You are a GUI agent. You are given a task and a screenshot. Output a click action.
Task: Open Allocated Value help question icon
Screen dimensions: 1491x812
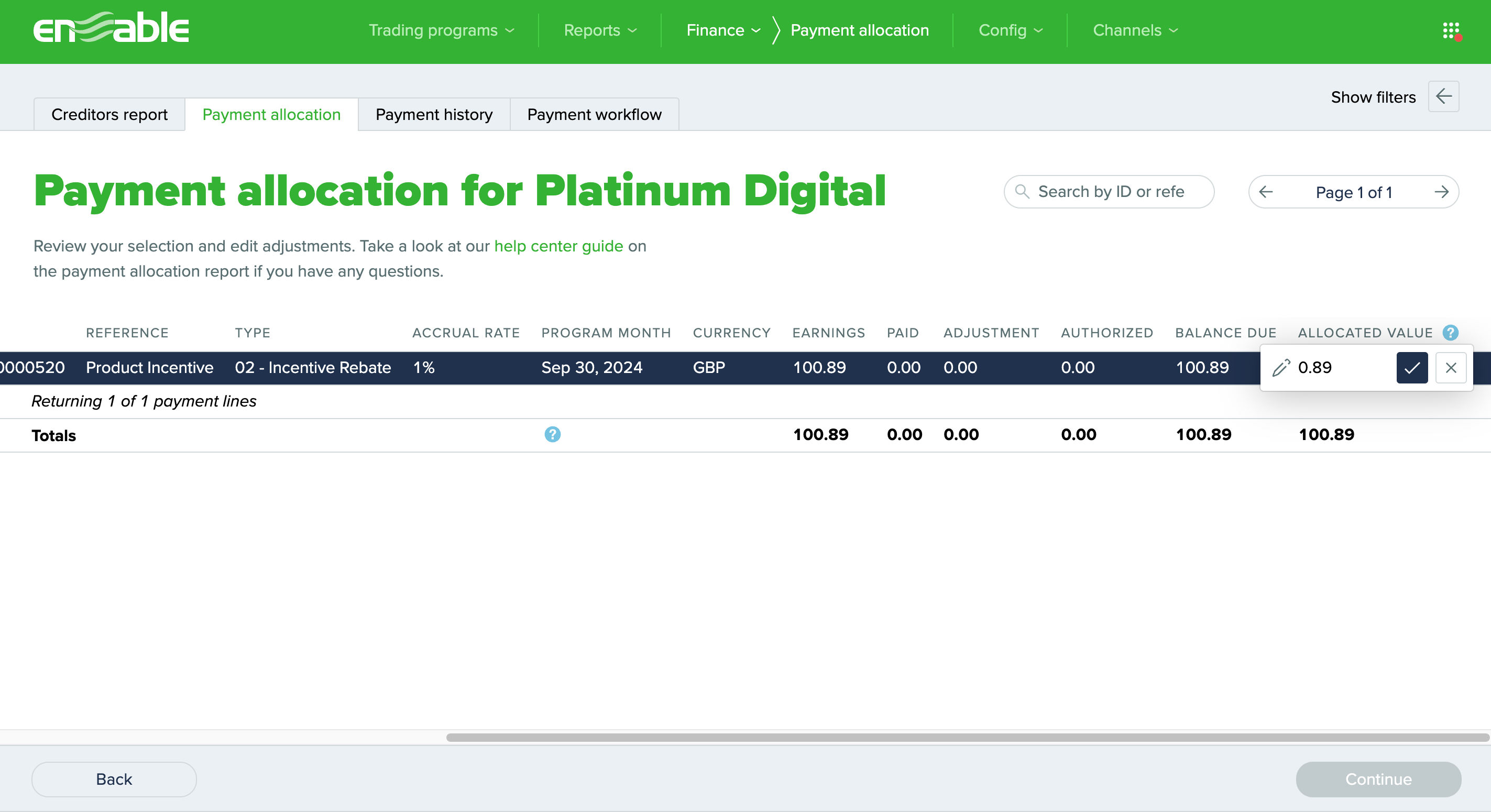tap(1450, 333)
